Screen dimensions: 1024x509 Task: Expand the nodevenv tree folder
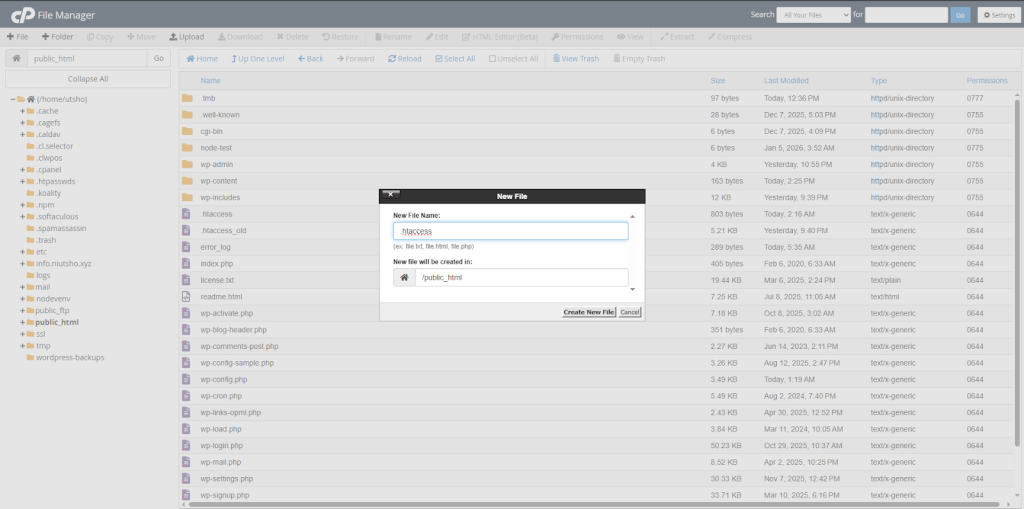coord(22,299)
